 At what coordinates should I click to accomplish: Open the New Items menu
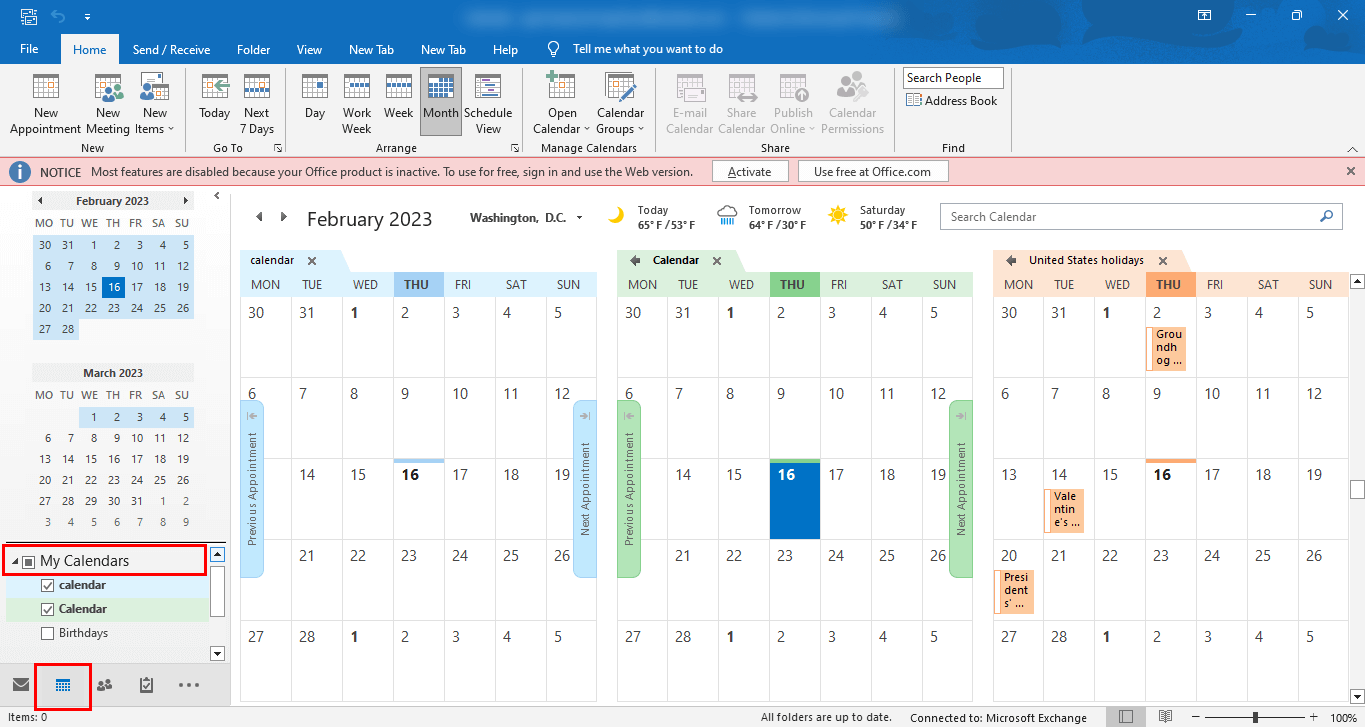coord(154,104)
